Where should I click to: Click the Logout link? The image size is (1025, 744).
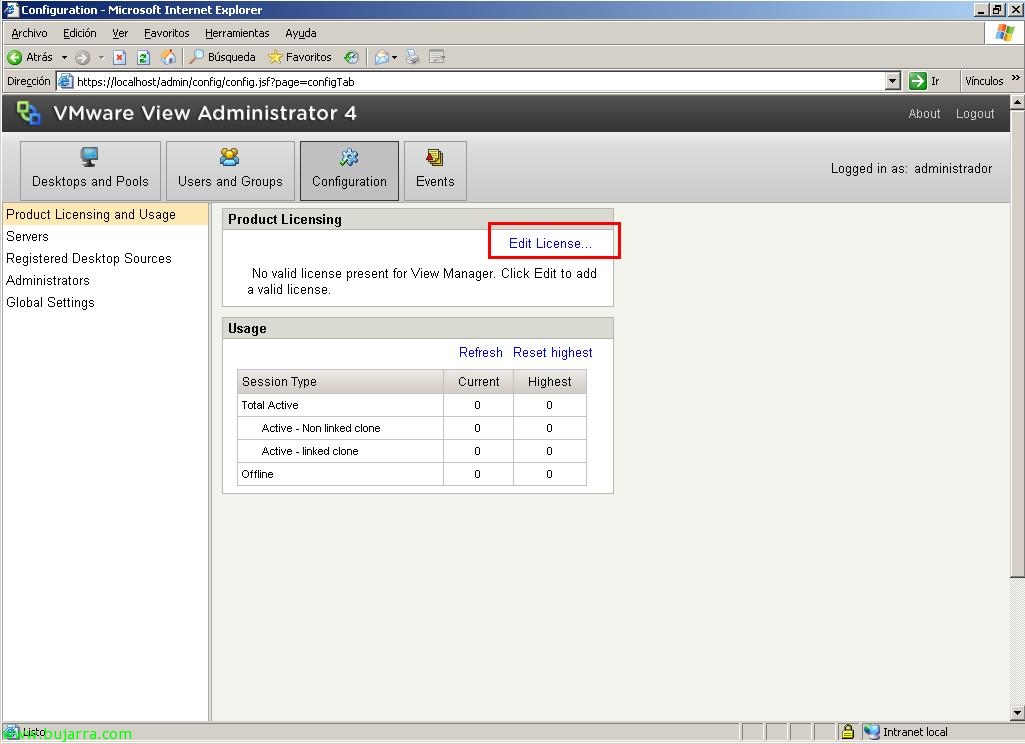pyautogui.click(x=975, y=114)
